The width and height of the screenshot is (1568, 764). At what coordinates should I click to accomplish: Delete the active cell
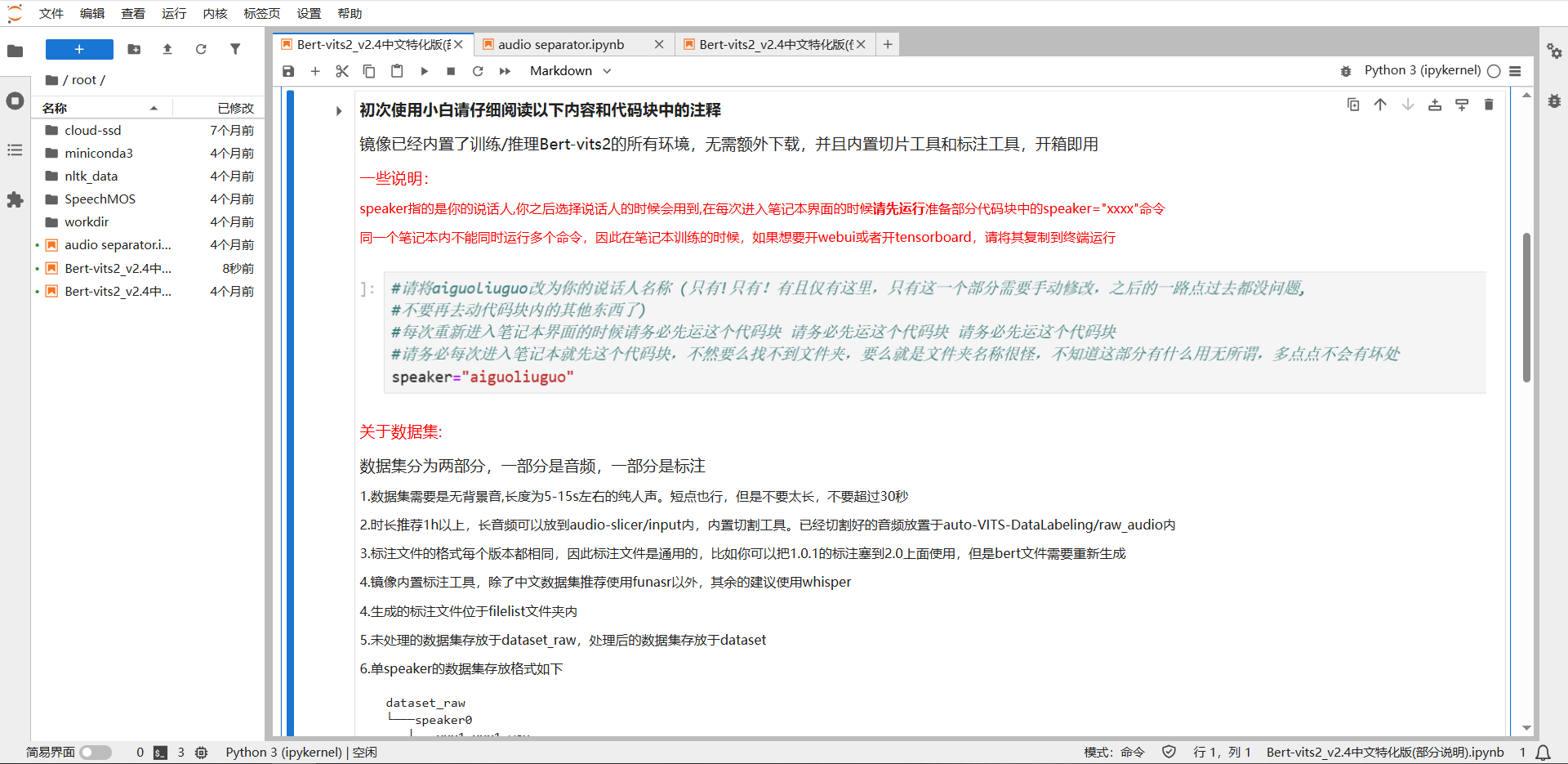click(x=1489, y=105)
